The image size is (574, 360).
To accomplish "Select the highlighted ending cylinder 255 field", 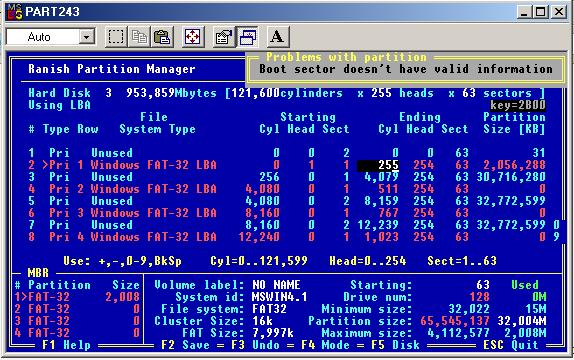I will tap(378, 165).
